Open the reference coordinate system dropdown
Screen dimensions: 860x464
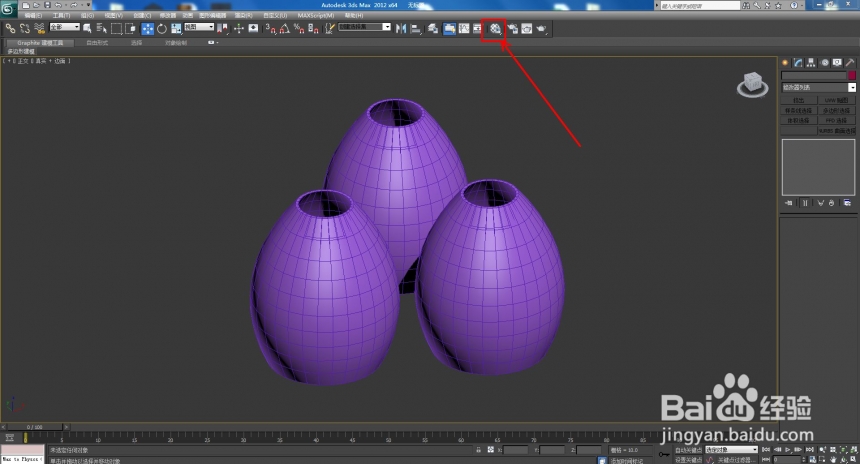click(199, 27)
